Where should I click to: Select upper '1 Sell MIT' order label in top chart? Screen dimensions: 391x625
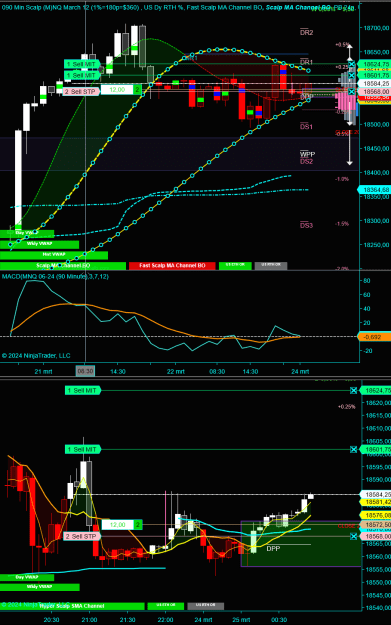coord(82,64)
